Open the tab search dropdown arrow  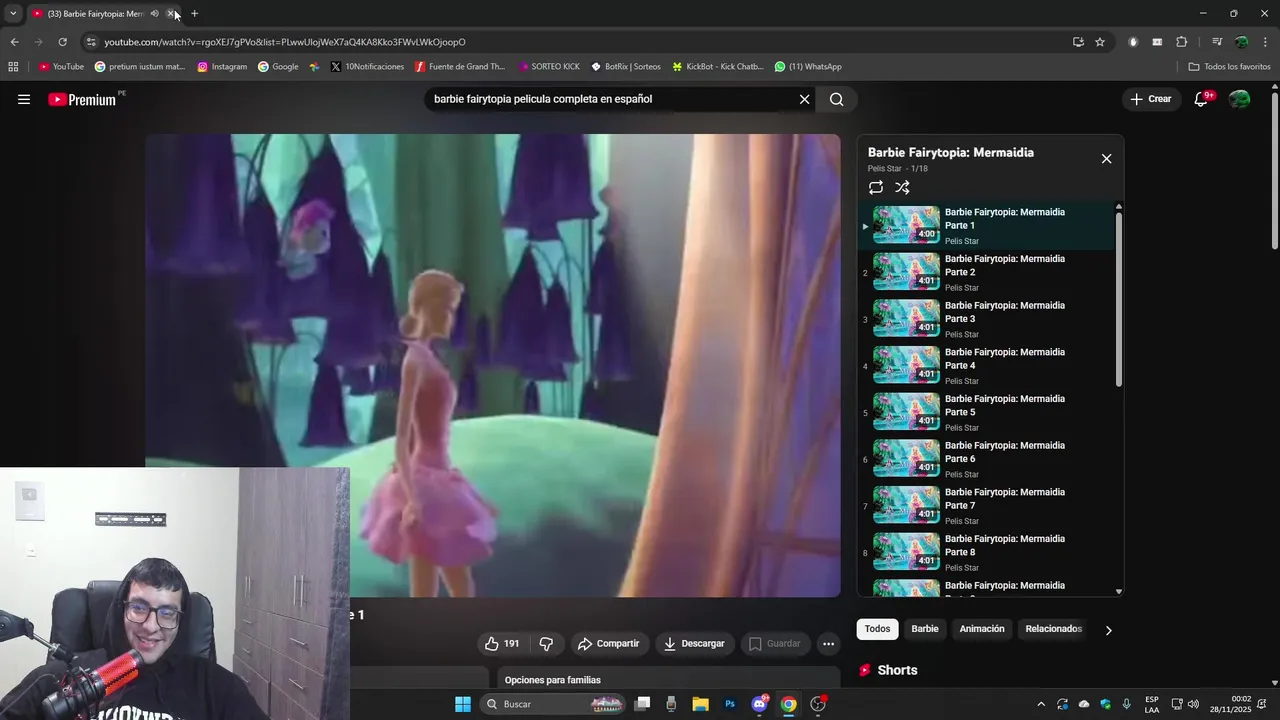[x=13, y=14]
